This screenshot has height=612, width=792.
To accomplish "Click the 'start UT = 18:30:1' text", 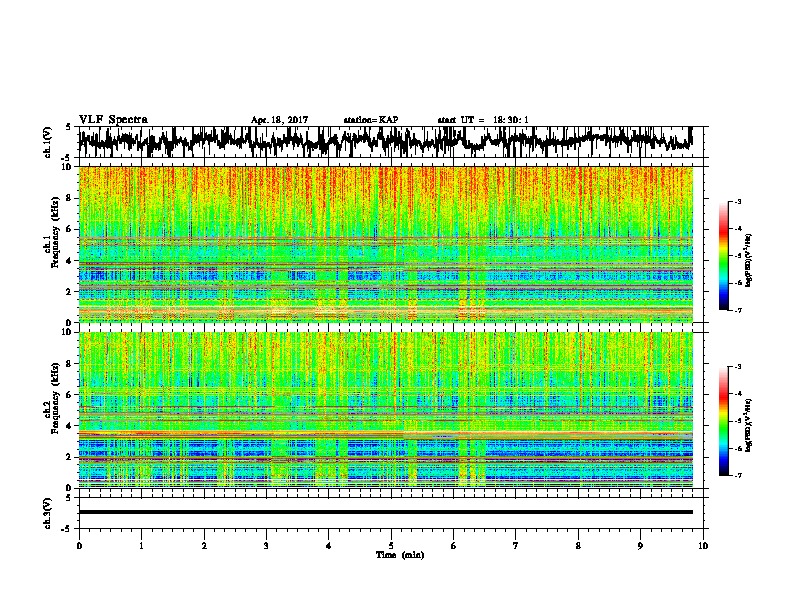I will 483,120.
